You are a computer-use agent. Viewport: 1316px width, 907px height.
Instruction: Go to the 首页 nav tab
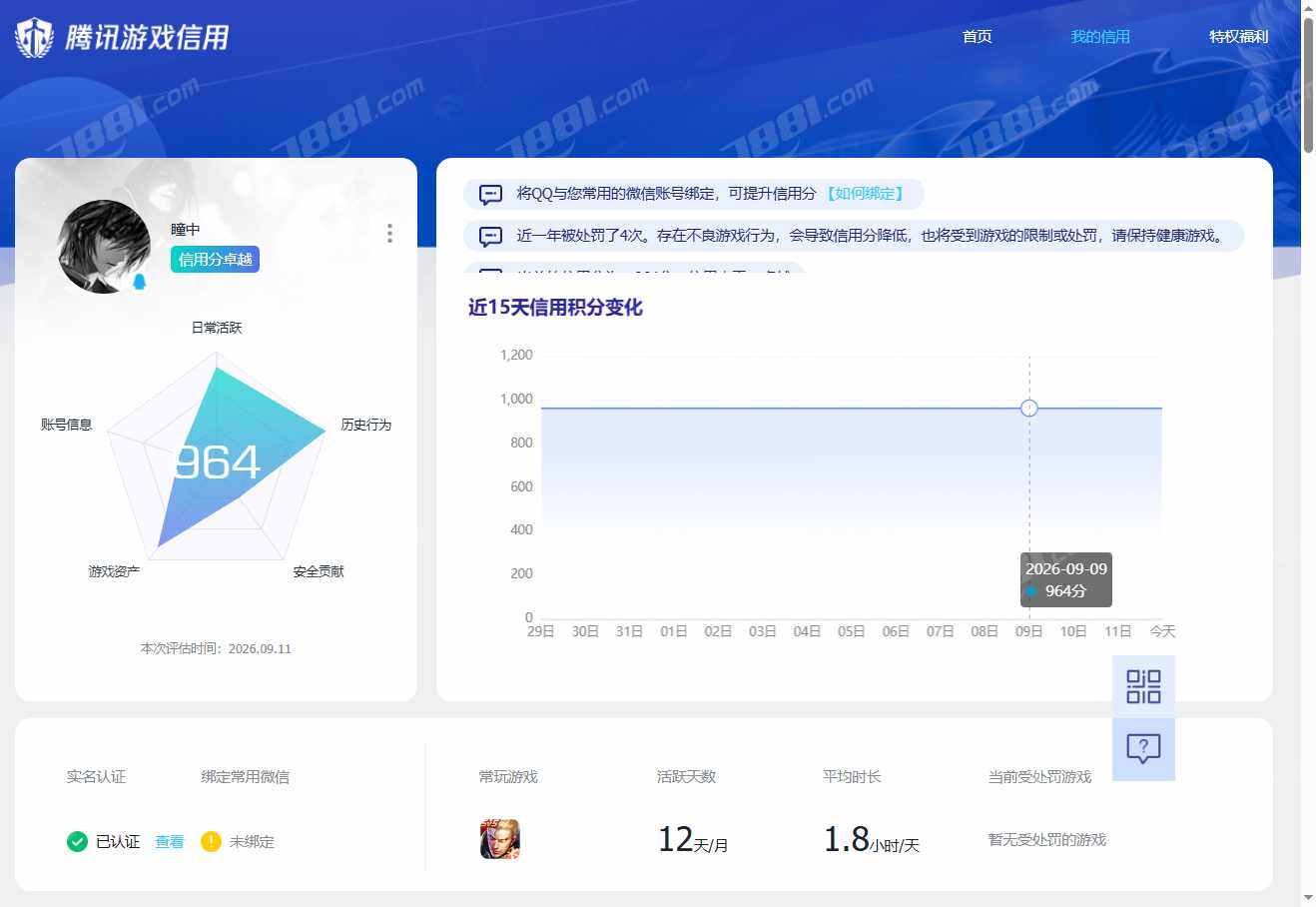pos(977,37)
